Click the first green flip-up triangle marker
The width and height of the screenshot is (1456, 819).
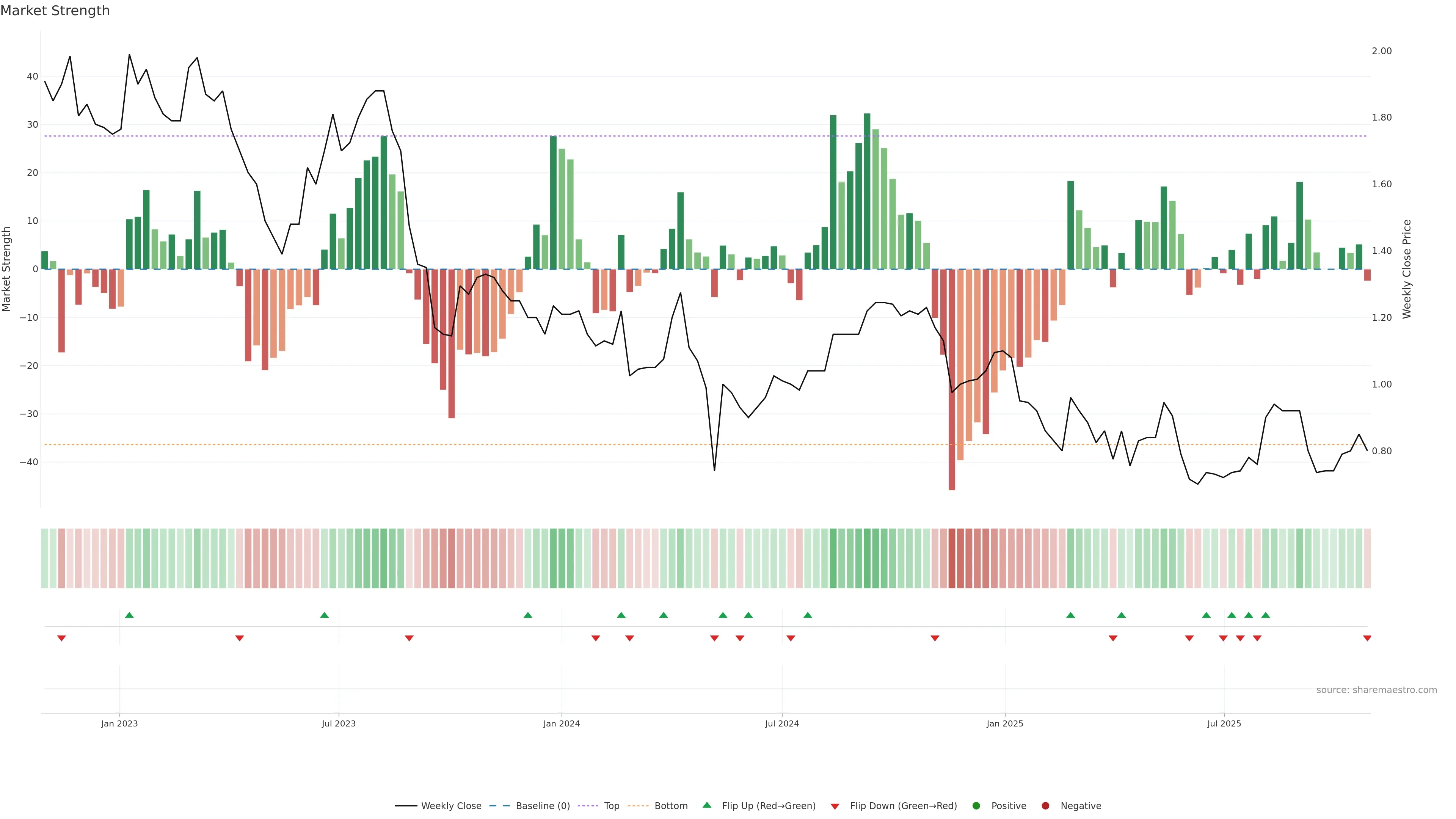[129, 615]
